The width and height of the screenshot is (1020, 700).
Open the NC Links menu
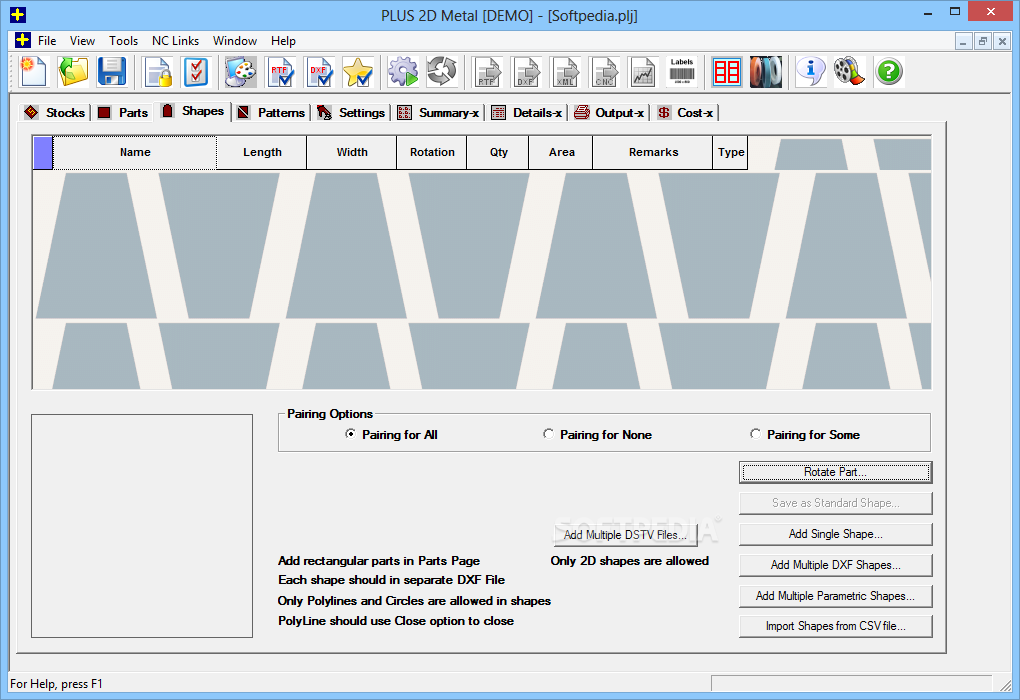click(175, 40)
